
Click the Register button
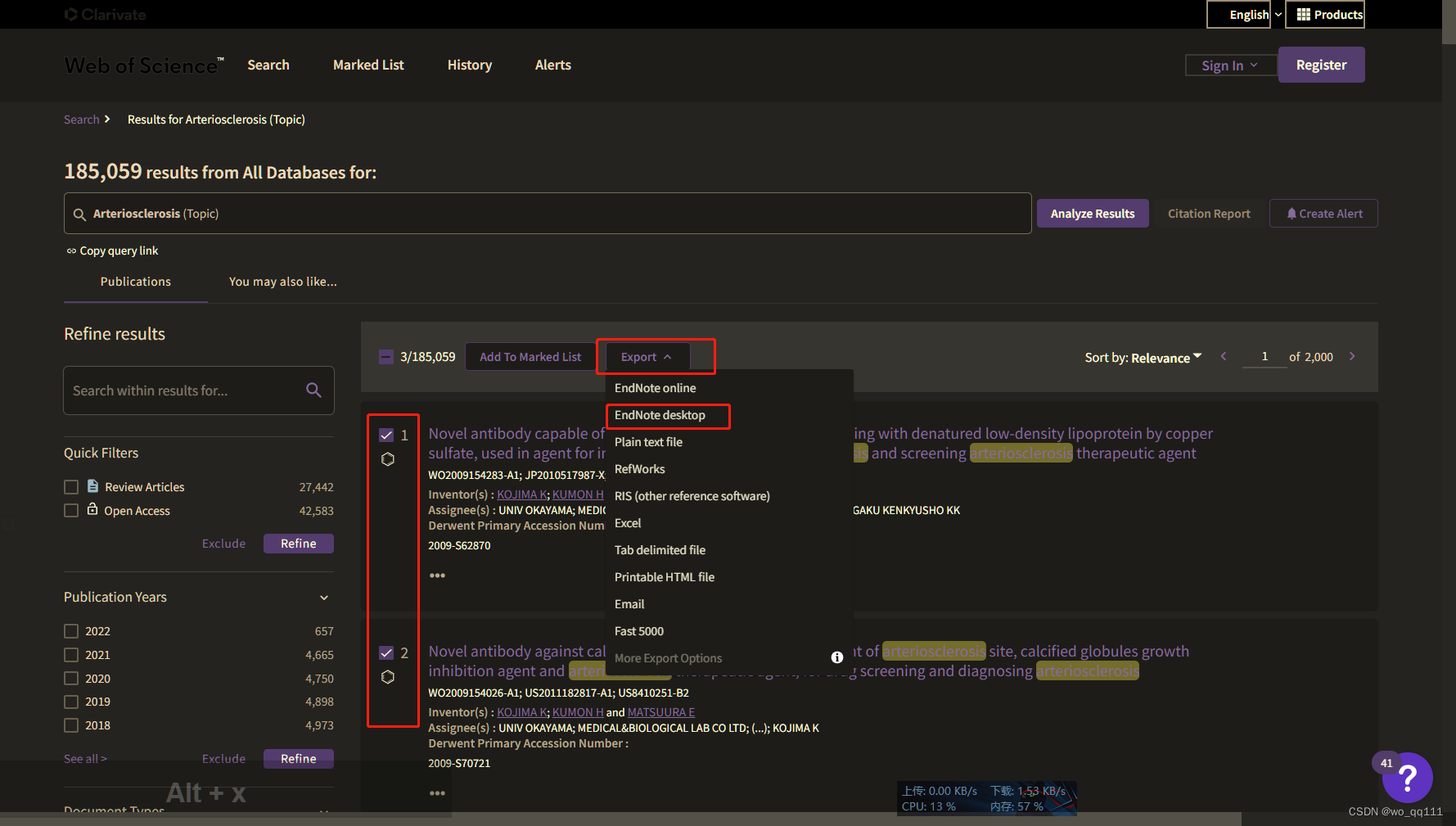(x=1321, y=65)
